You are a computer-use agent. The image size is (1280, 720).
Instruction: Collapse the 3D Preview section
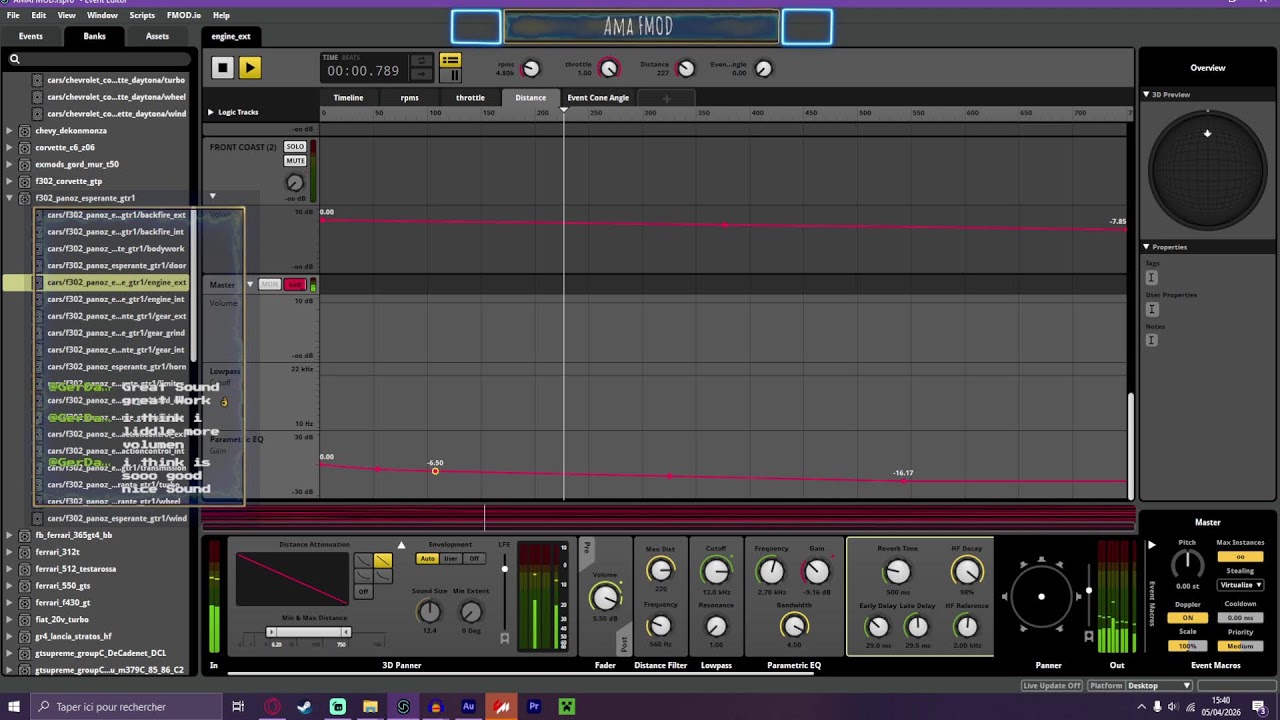[1146, 94]
